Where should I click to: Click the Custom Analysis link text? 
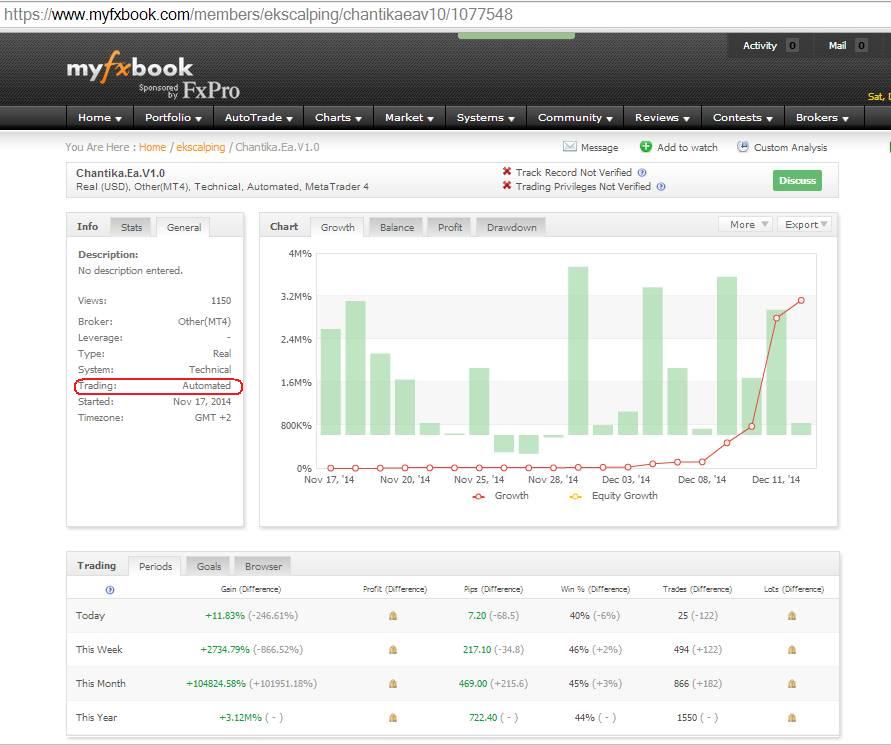tap(790, 147)
